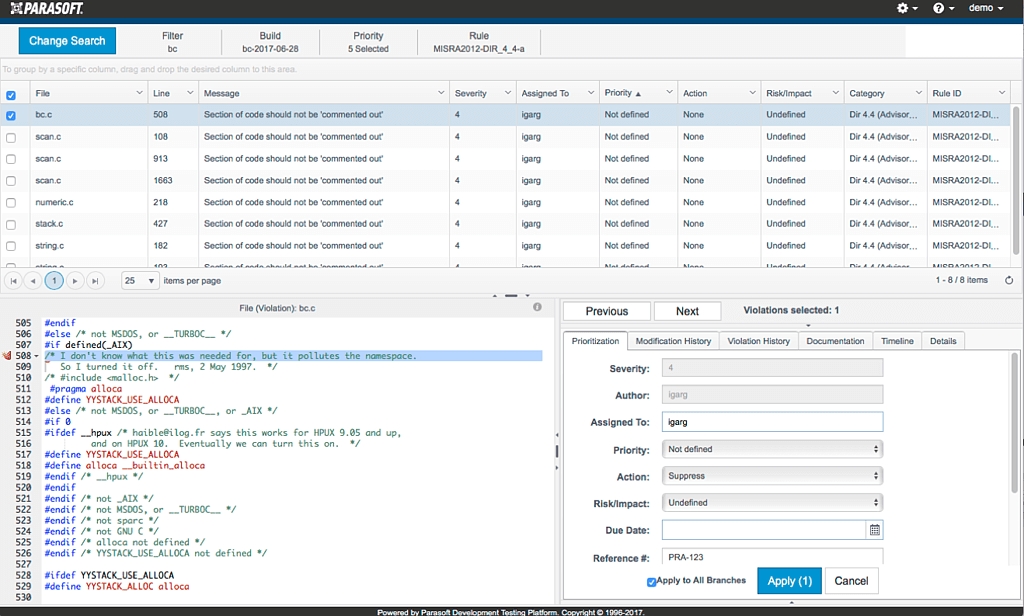Check the numeric.c line 218 row
The width and height of the screenshot is (1024, 616).
[x=11, y=203]
